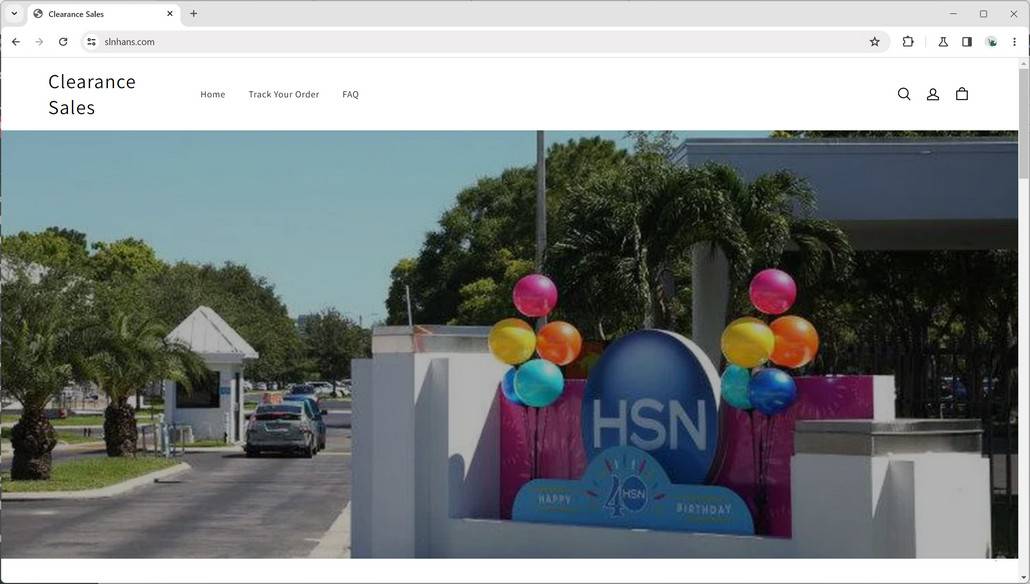Click the account profile icon
The height and width of the screenshot is (584, 1030).
click(932, 93)
